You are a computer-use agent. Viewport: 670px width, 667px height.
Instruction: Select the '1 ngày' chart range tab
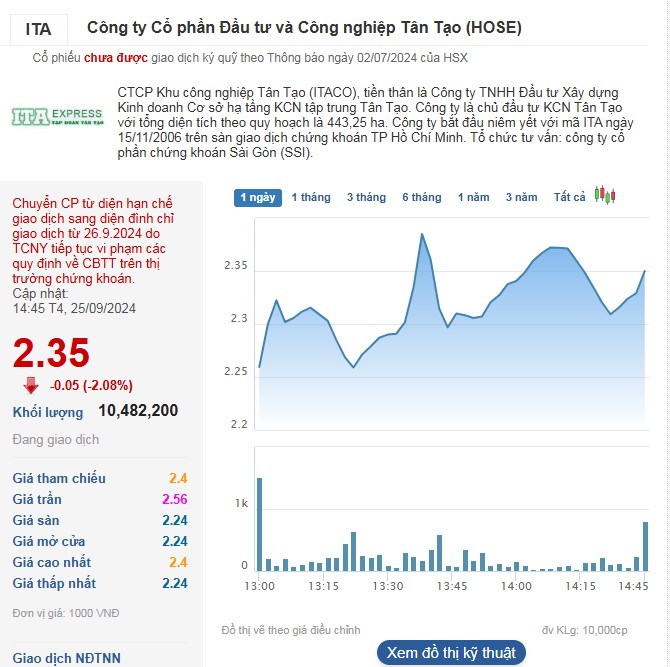[x=258, y=197]
